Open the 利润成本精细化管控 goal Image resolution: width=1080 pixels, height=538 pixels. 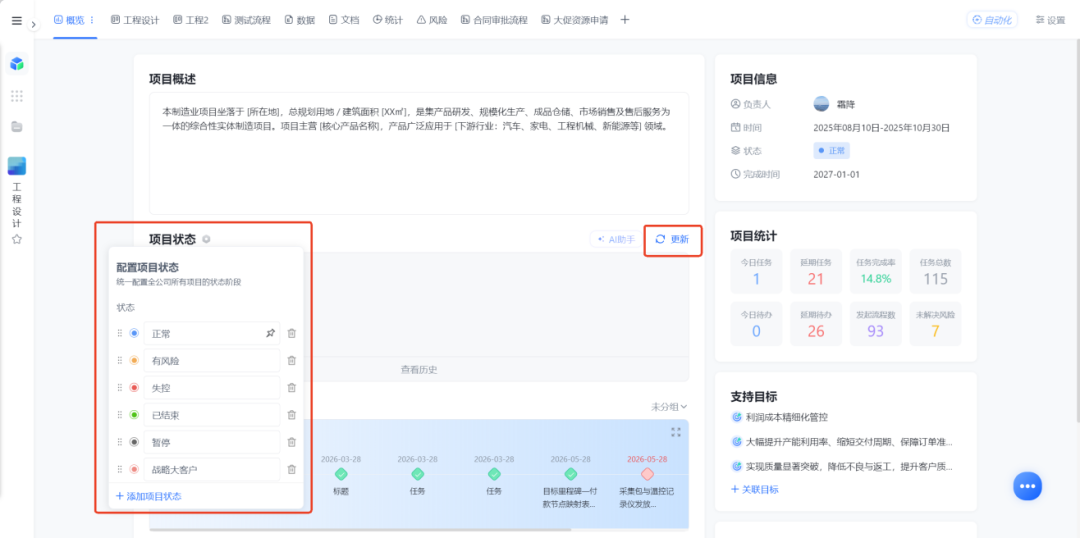tap(787, 417)
